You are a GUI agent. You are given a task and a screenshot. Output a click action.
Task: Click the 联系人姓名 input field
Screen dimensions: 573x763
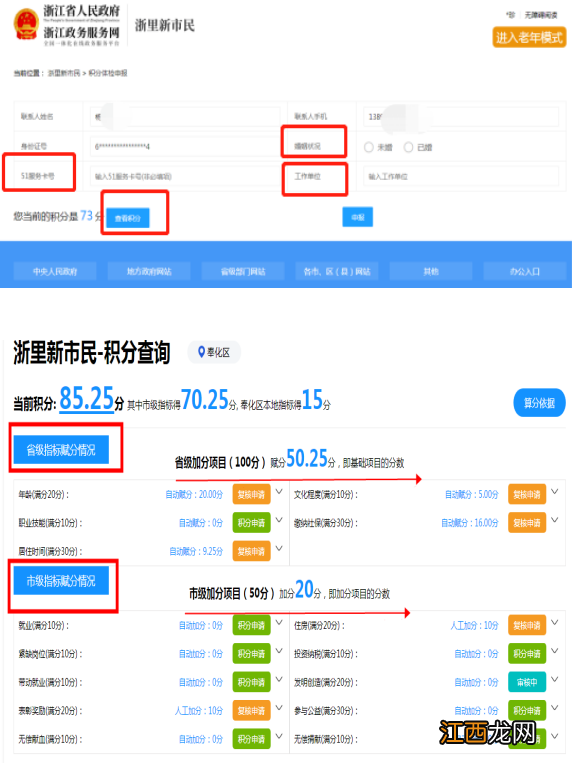pyautogui.click(x=185, y=117)
